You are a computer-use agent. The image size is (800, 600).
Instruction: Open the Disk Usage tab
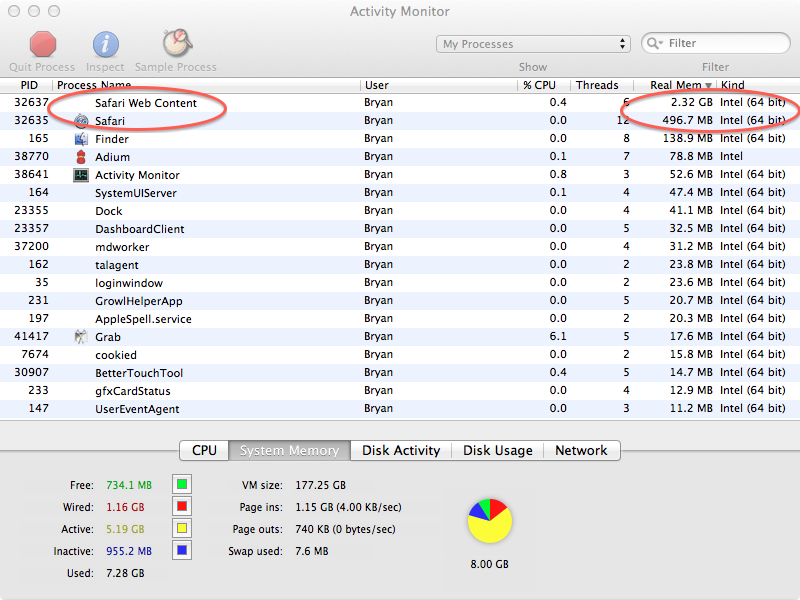pos(497,451)
